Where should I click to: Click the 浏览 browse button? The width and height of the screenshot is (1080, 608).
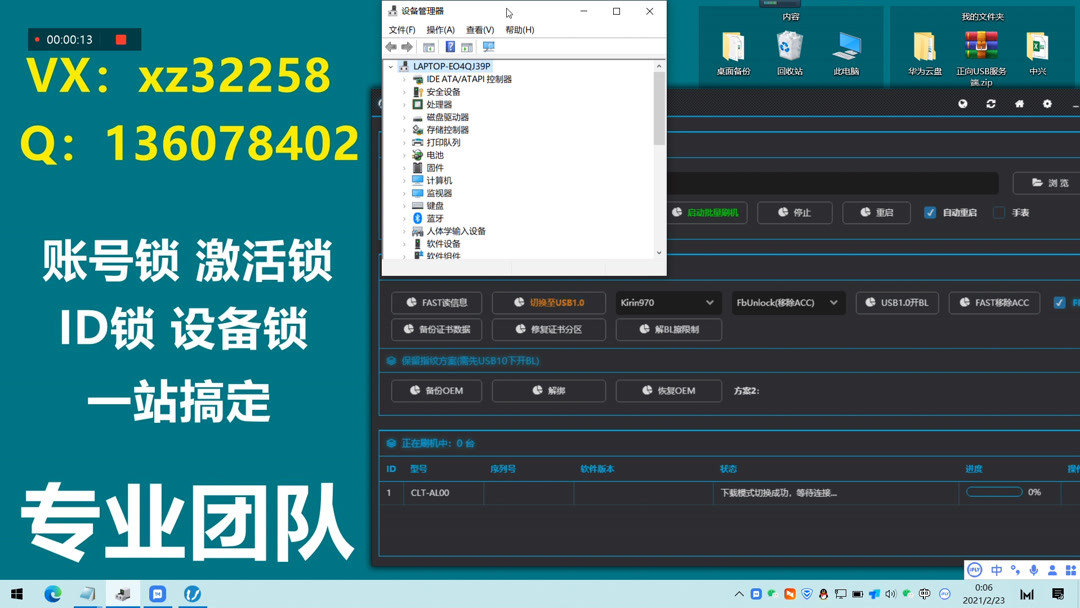[1050, 182]
